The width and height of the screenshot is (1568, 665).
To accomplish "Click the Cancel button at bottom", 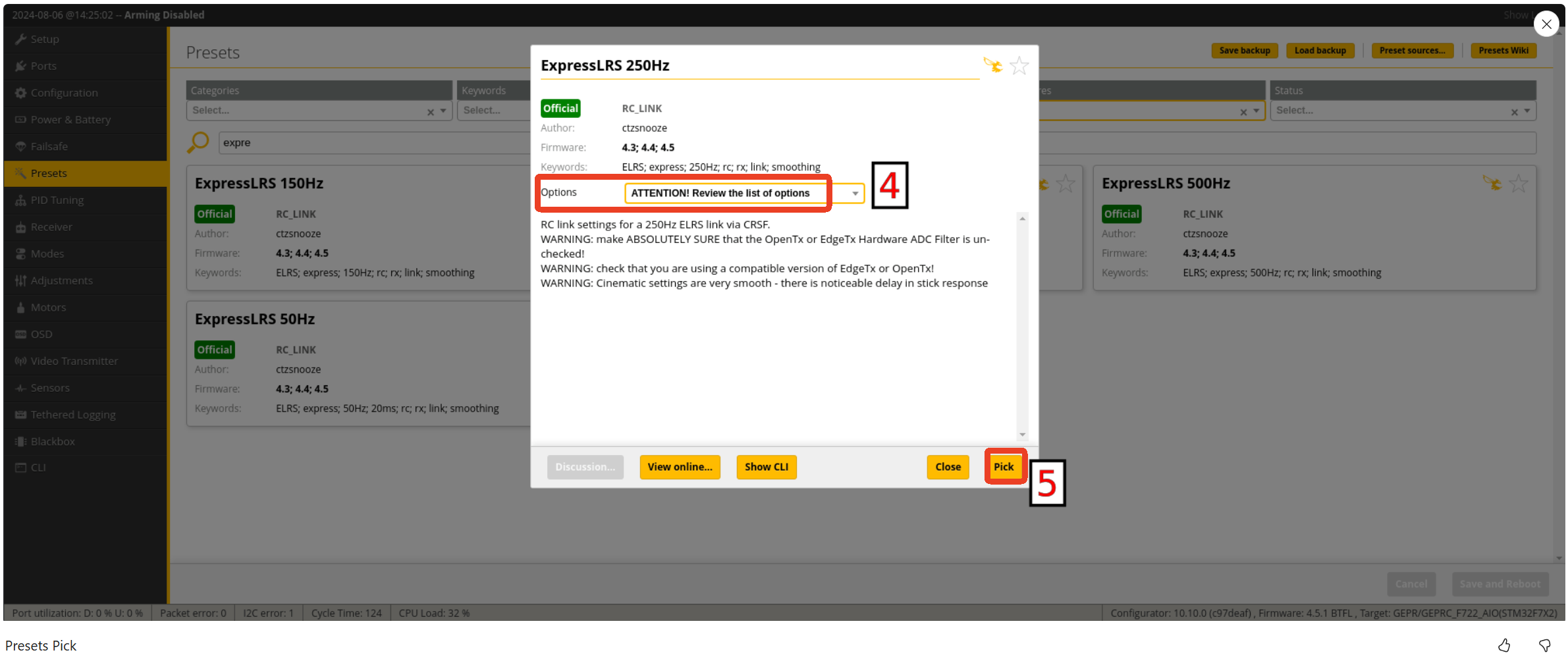I will pos(1411,584).
